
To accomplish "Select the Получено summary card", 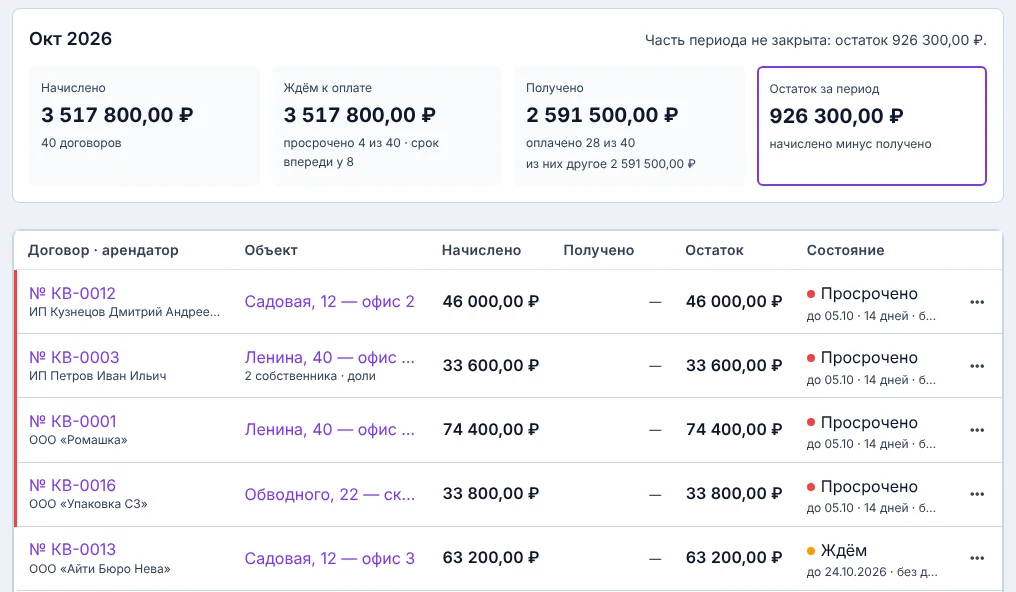I will (629, 126).
